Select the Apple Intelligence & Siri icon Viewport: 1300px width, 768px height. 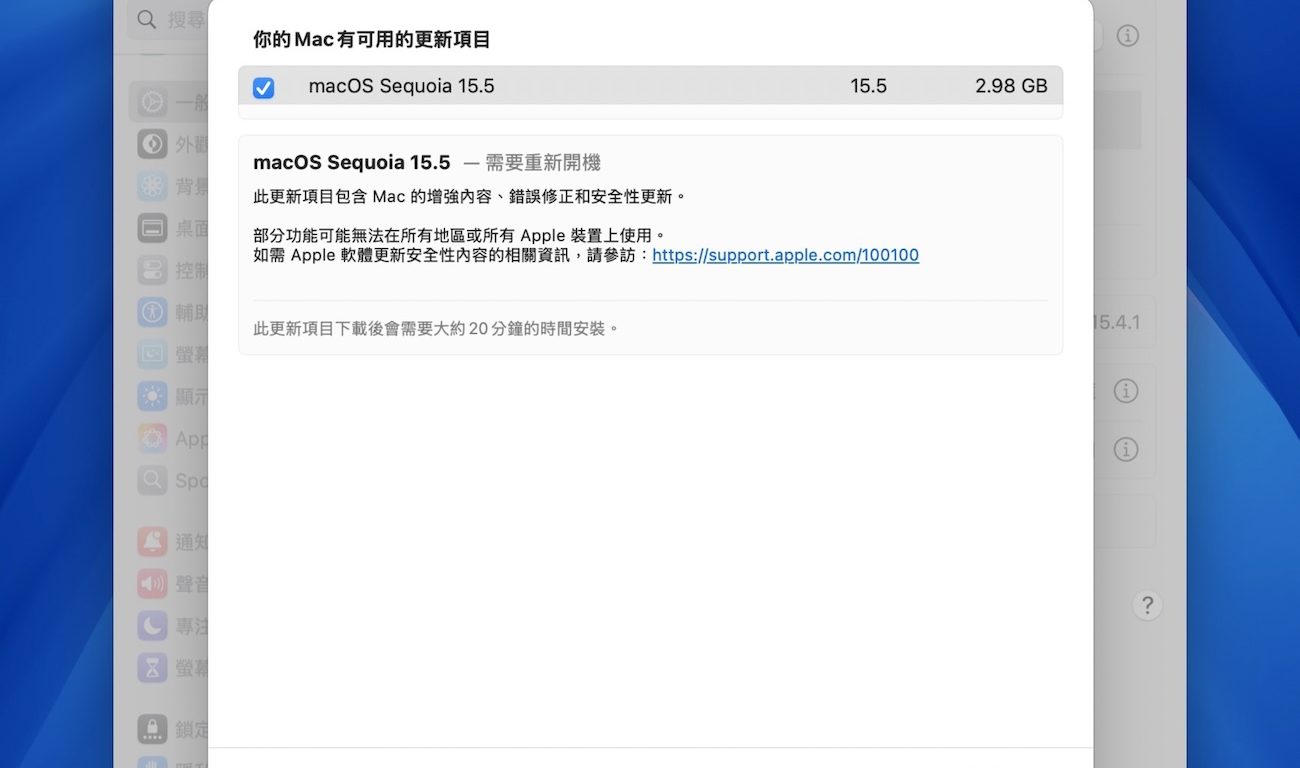(x=152, y=438)
